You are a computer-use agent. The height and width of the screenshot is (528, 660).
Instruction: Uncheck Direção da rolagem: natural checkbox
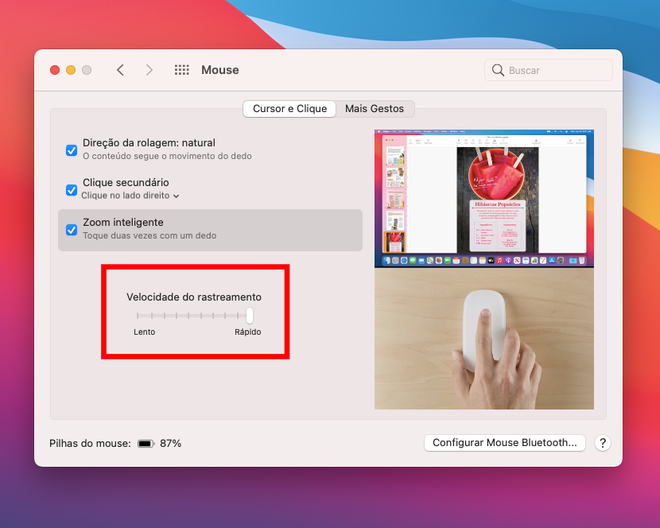coord(72,150)
